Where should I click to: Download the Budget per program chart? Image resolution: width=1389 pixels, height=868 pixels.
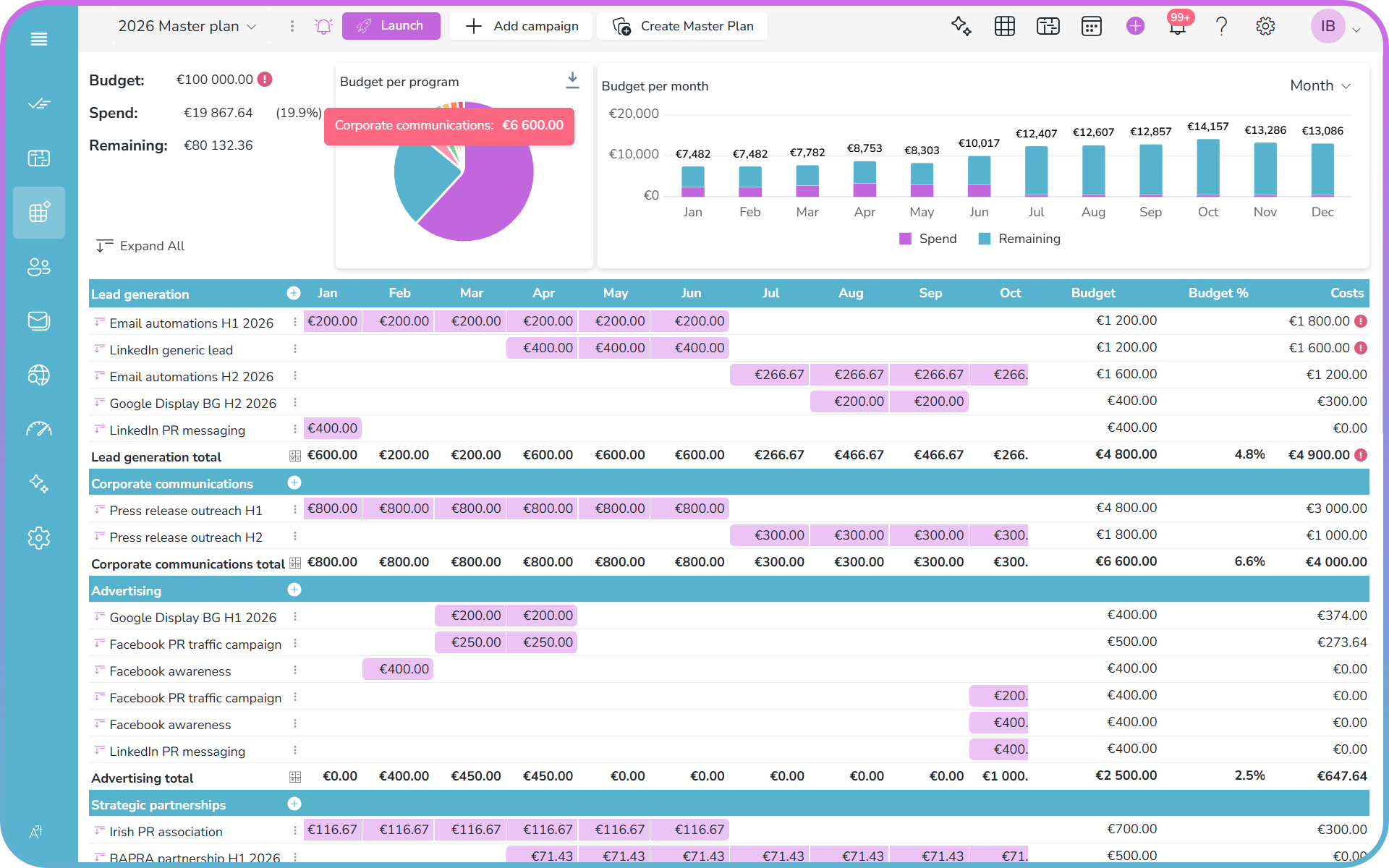572,80
